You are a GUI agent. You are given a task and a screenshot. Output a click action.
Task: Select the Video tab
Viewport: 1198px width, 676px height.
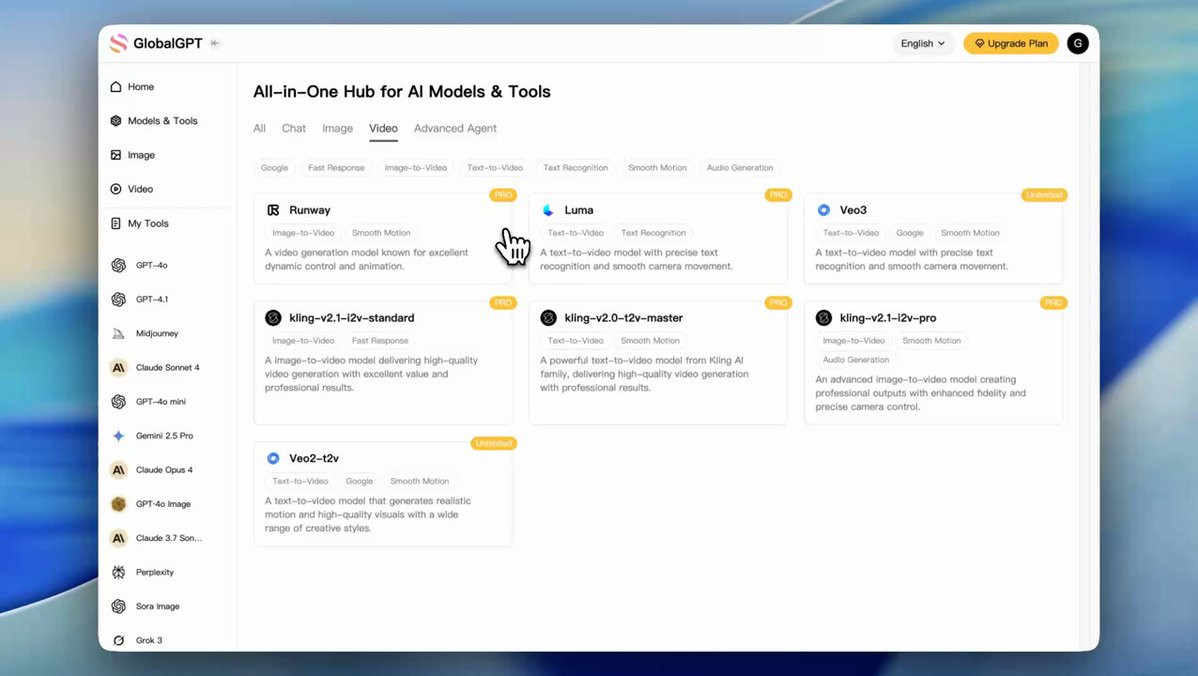(x=384, y=128)
